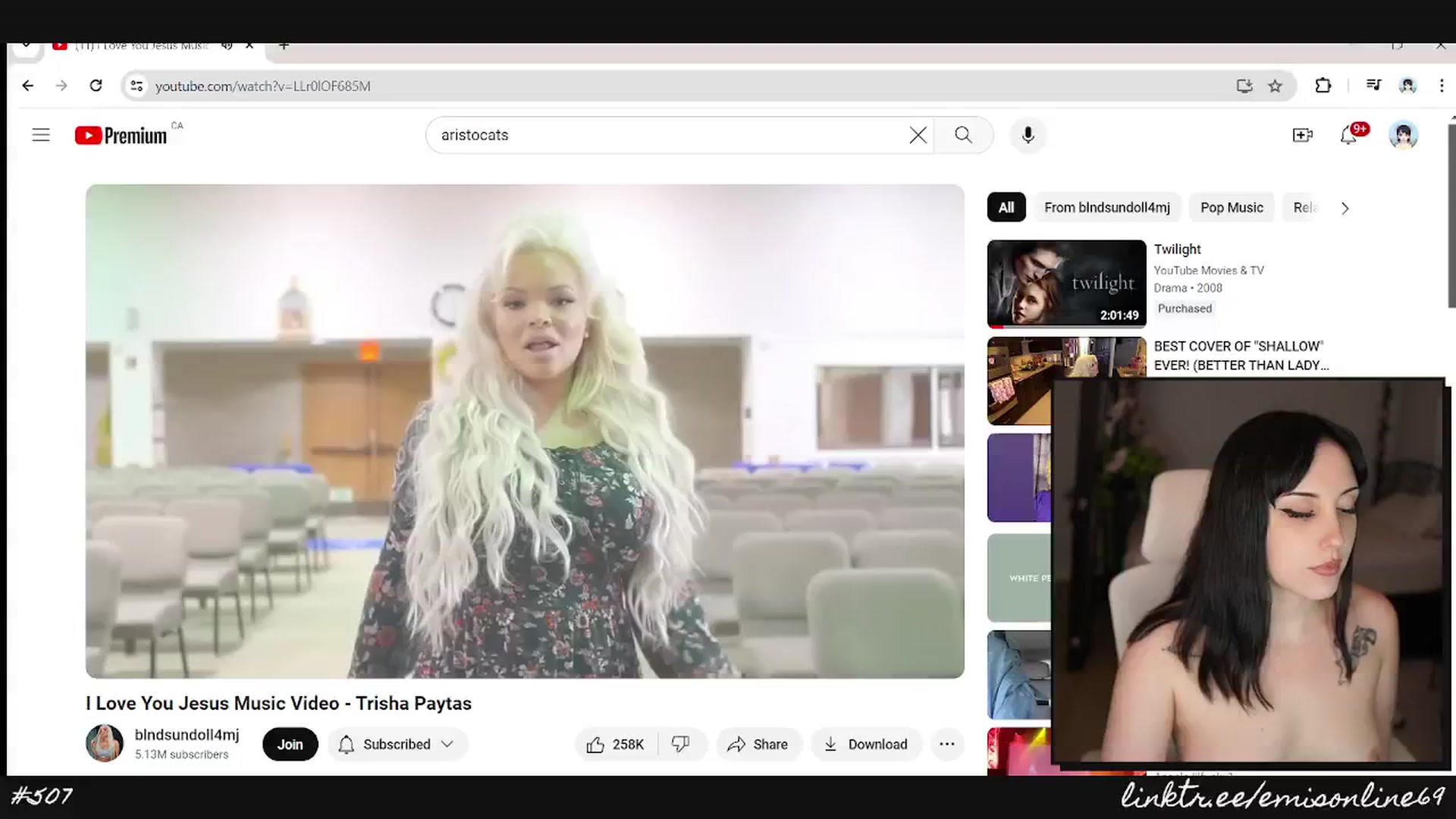
Task: Share this video
Action: tap(758, 745)
